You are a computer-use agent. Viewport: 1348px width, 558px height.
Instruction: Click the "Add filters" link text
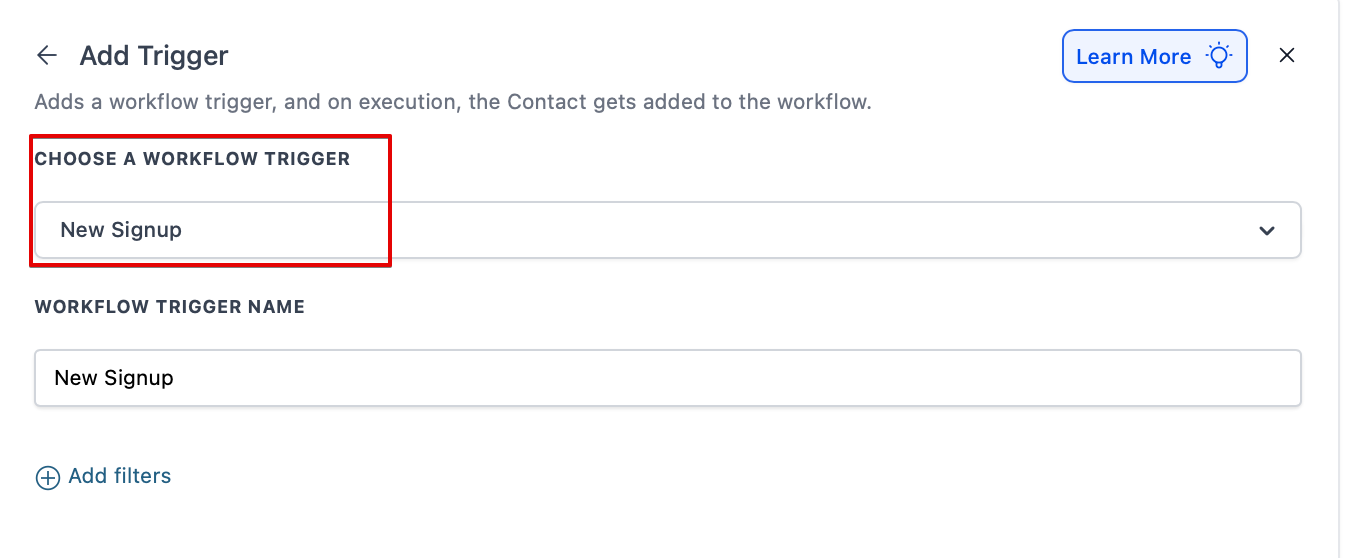pyautogui.click(x=120, y=476)
